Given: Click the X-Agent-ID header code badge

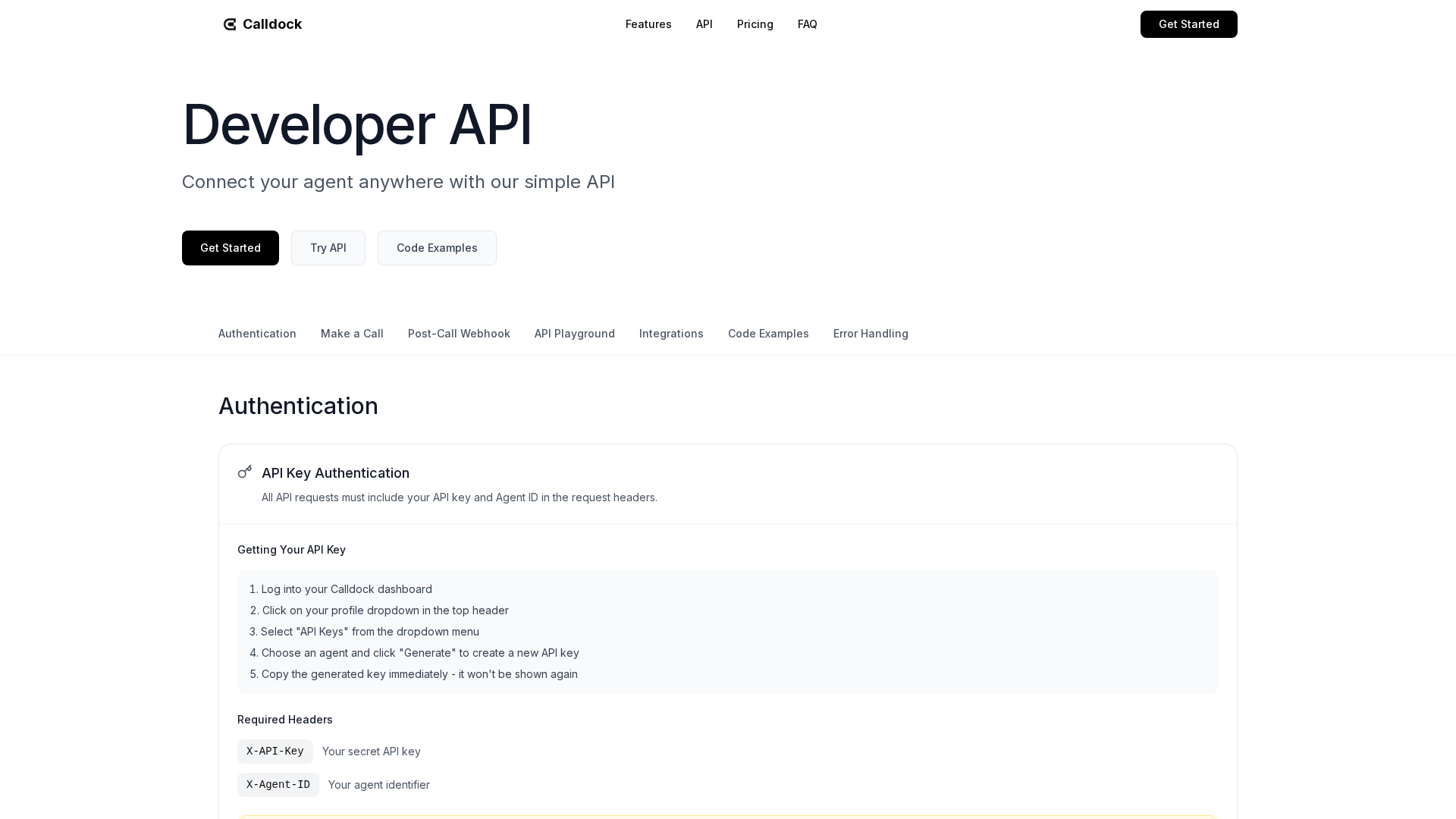Looking at the screenshot, I should pyautogui.click(x=278, y=785).
